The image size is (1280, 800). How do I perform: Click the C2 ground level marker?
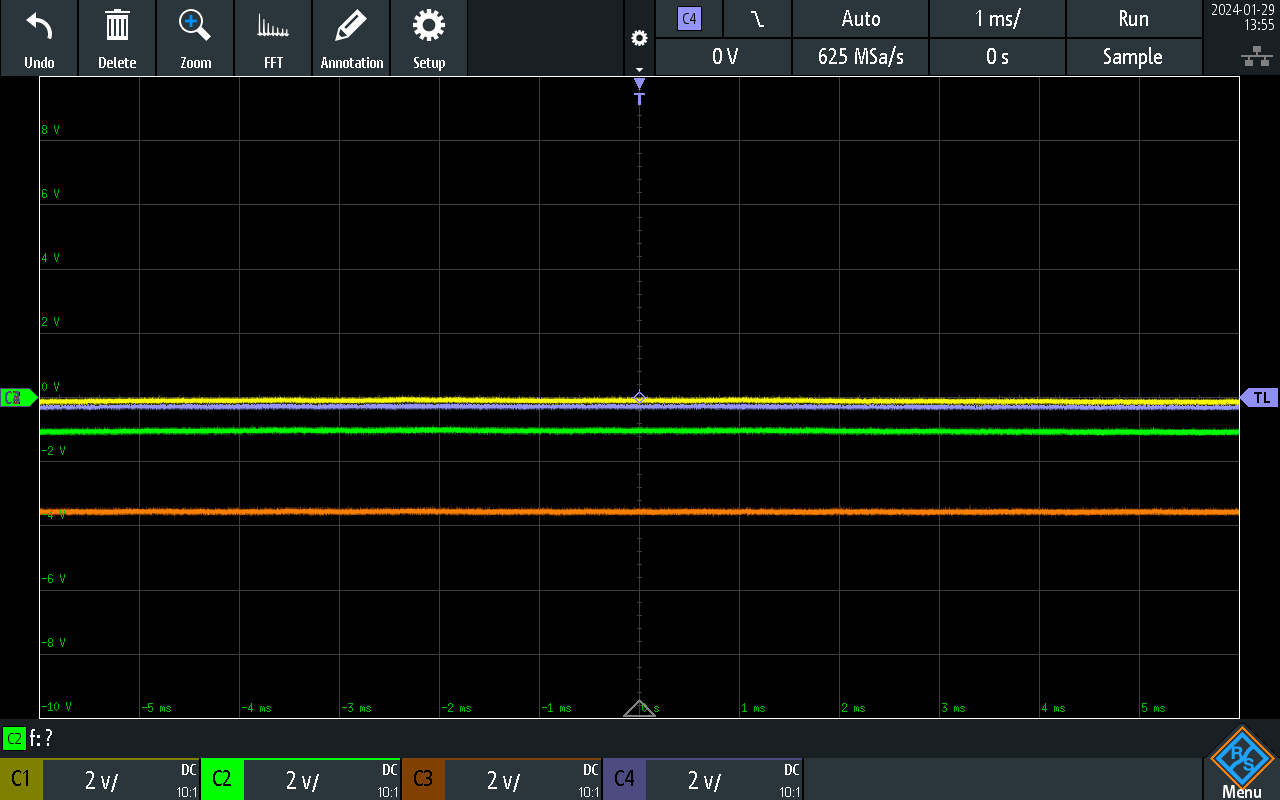(x=18, y=398)
